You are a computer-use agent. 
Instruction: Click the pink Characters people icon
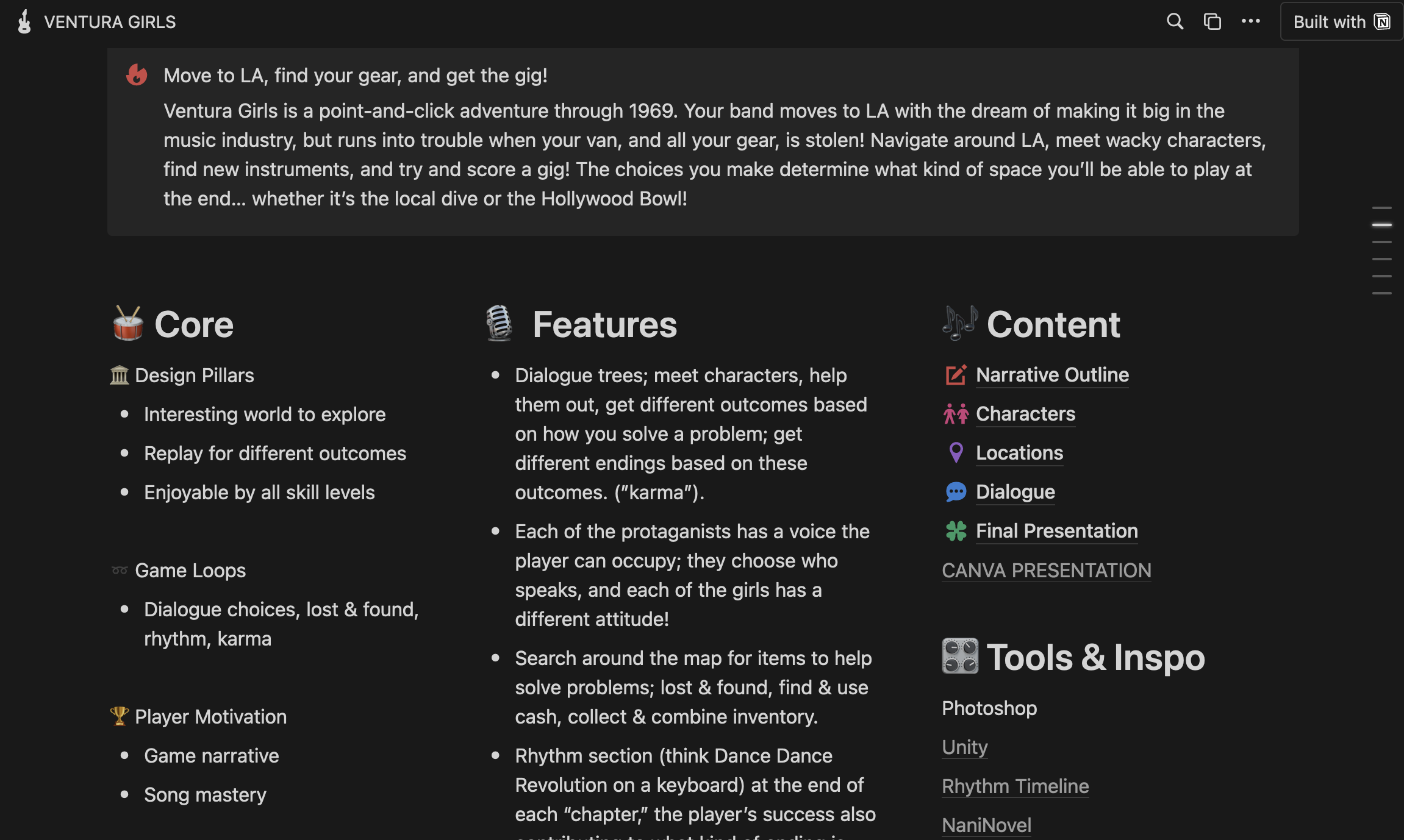tap(956, 414)
